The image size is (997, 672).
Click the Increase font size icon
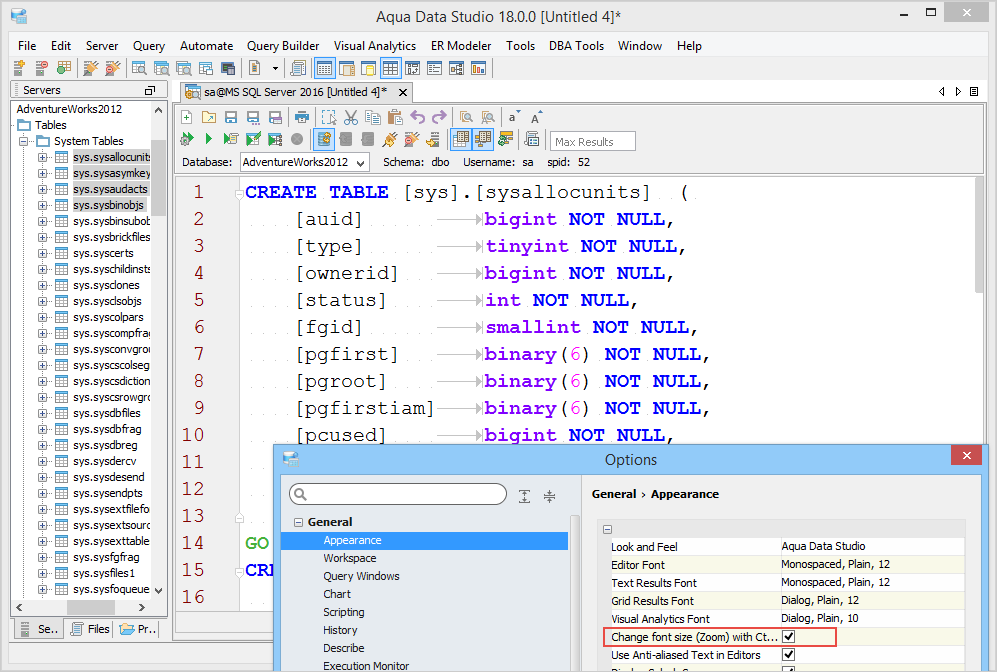tap(536, 117)
